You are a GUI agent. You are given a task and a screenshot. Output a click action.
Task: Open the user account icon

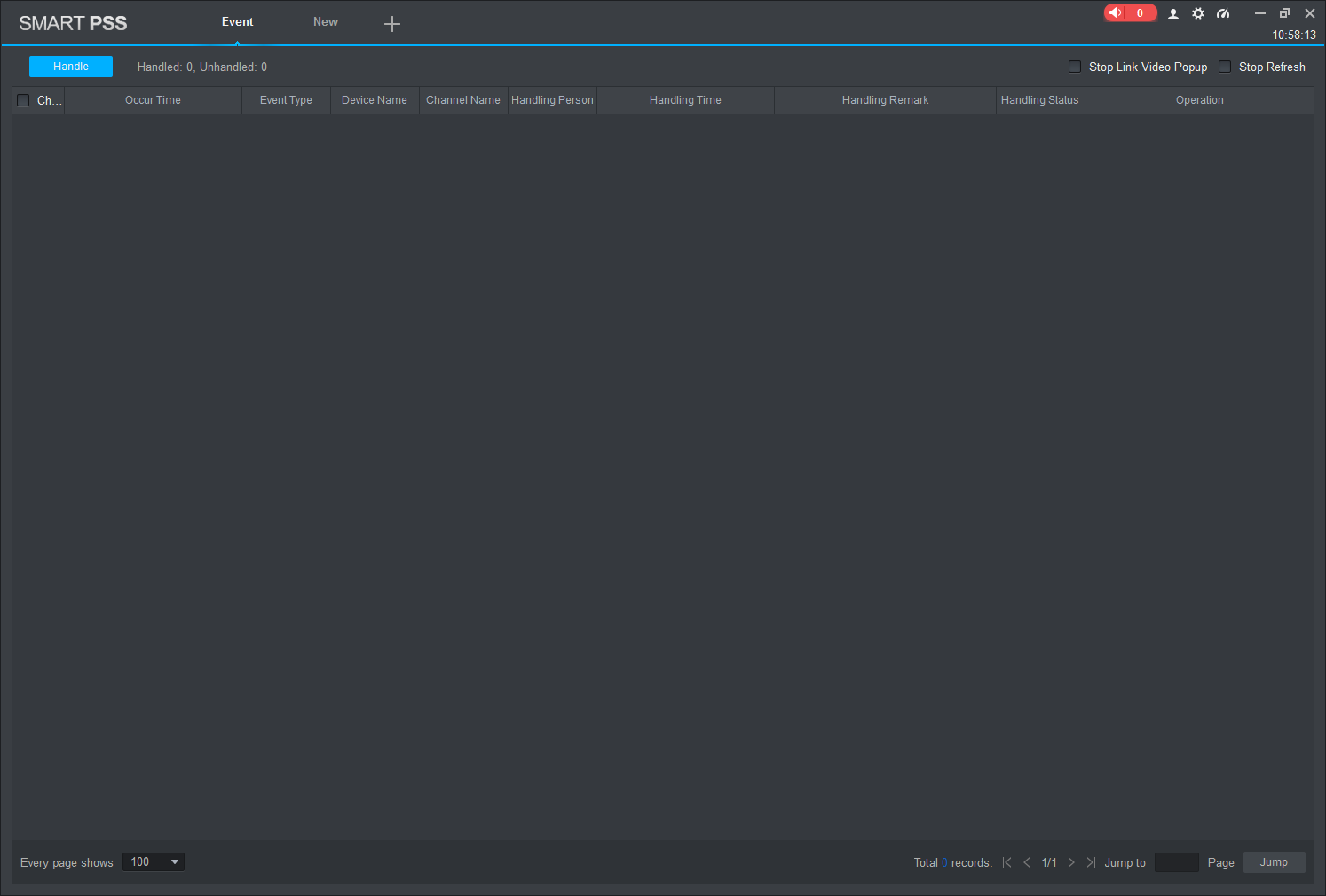pyautogui.click(x=1173, y=13)
